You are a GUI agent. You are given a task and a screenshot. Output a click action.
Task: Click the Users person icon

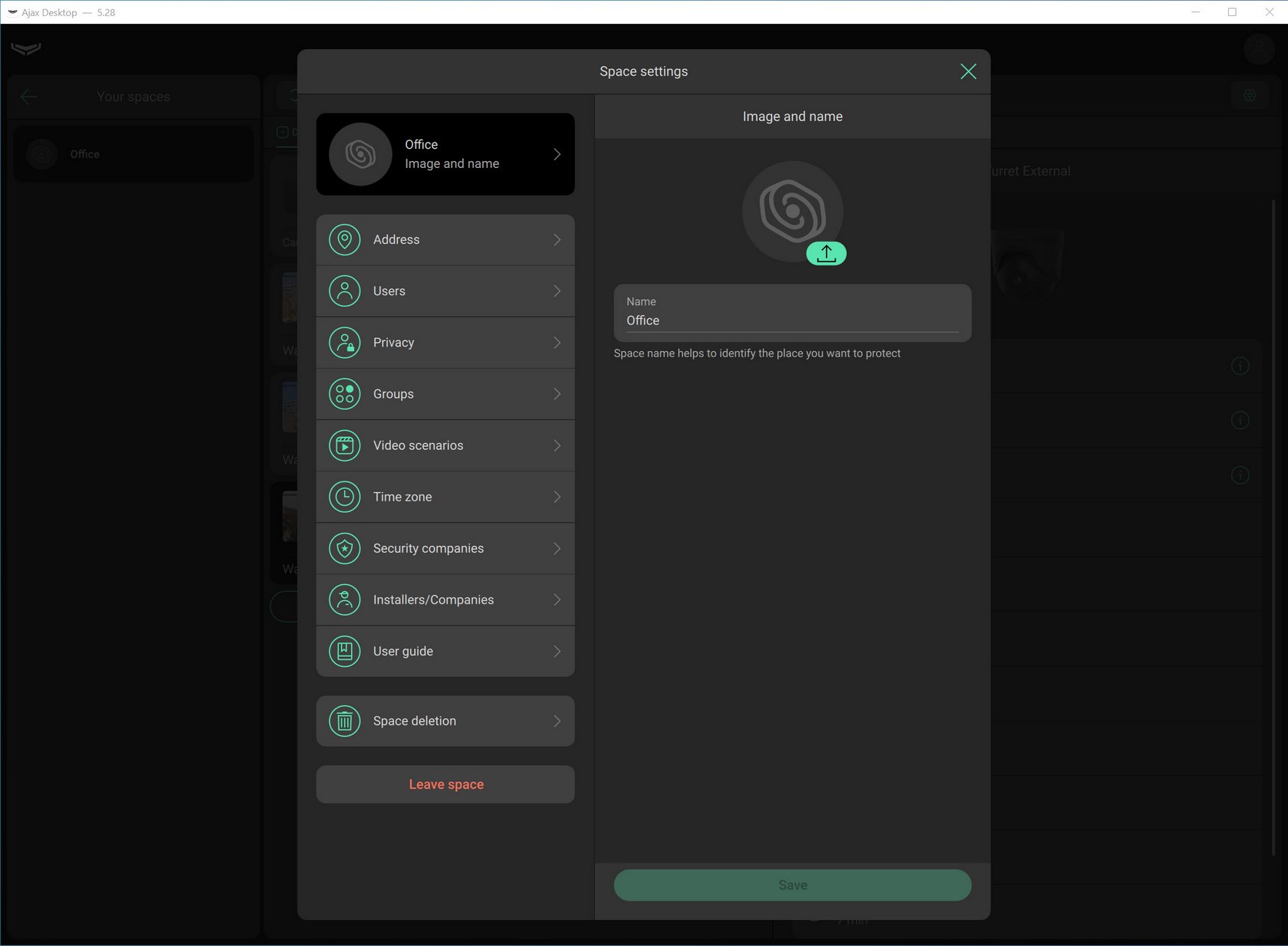tap(345, 291)
